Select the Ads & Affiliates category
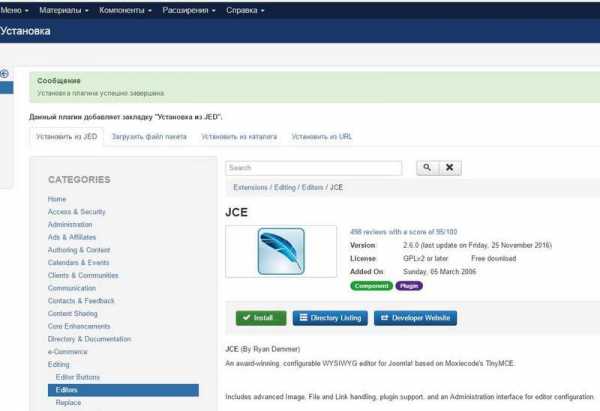 click(72, 237)
